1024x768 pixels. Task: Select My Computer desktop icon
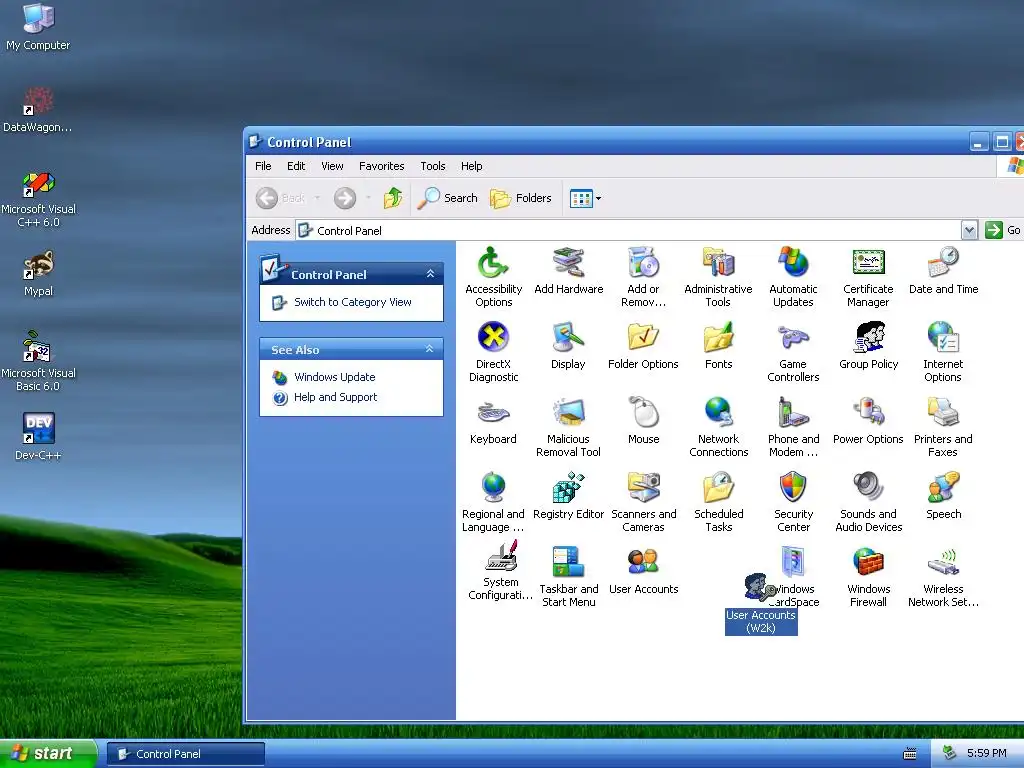click(x=38, y=27)
